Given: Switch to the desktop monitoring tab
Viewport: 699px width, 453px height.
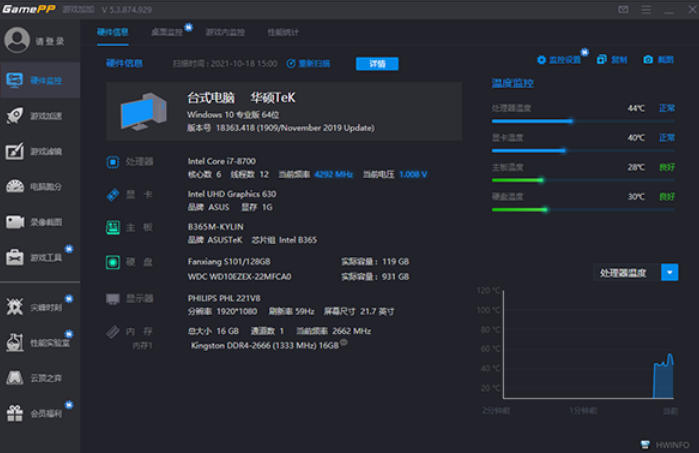Looking at the screenshot, I should click(x=167, y=32).
